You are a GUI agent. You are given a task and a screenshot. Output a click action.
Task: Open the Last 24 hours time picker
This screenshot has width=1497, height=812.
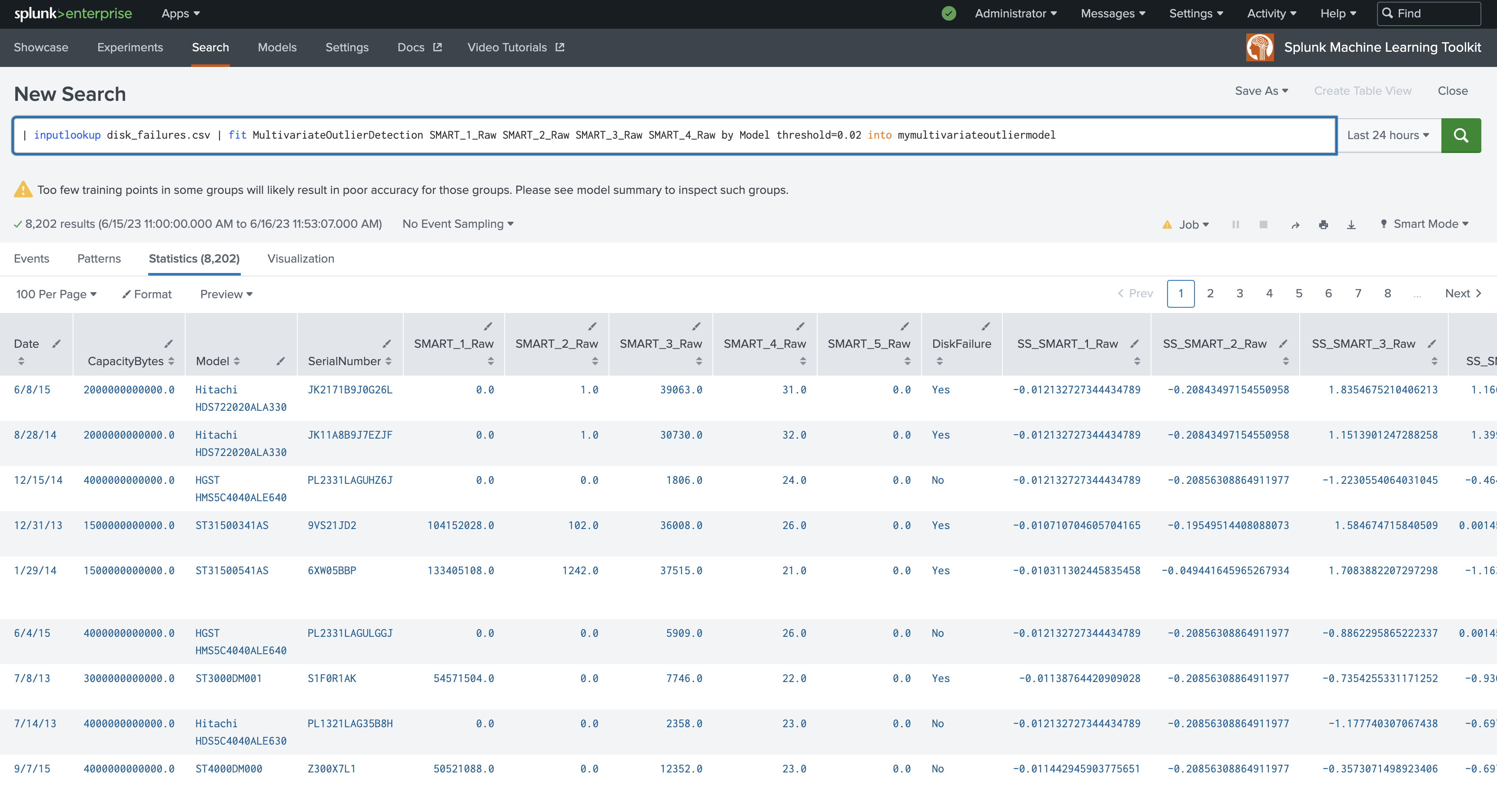[x=1388, y=135]
